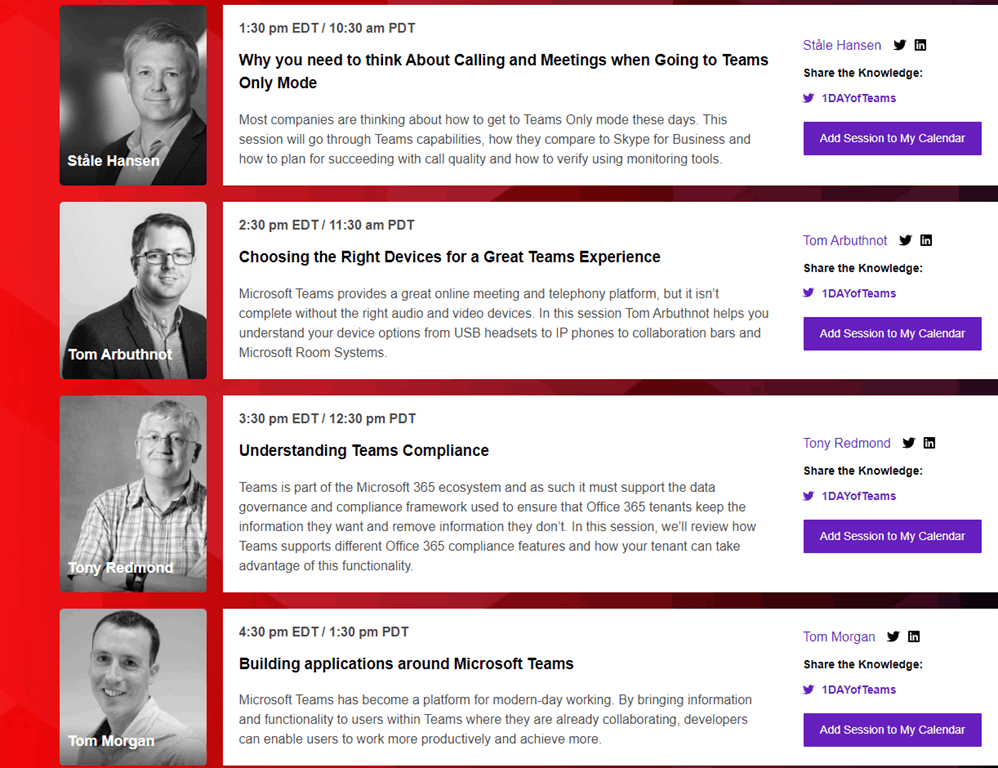The image size is (998, 768).
Task: Click the Ståle Hansen name link
Action: click(x=842, y=45)
